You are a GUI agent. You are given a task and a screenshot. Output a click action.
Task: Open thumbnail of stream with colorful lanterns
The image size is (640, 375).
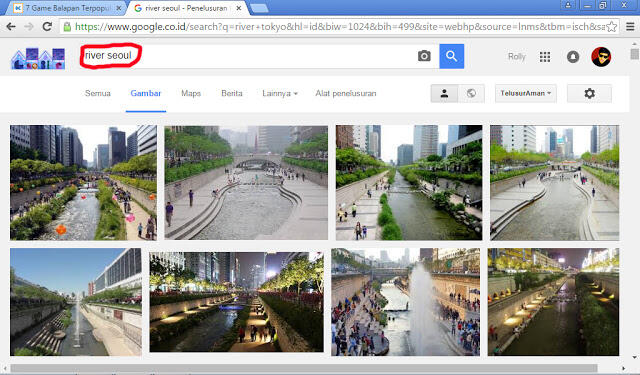coord(83,182)
